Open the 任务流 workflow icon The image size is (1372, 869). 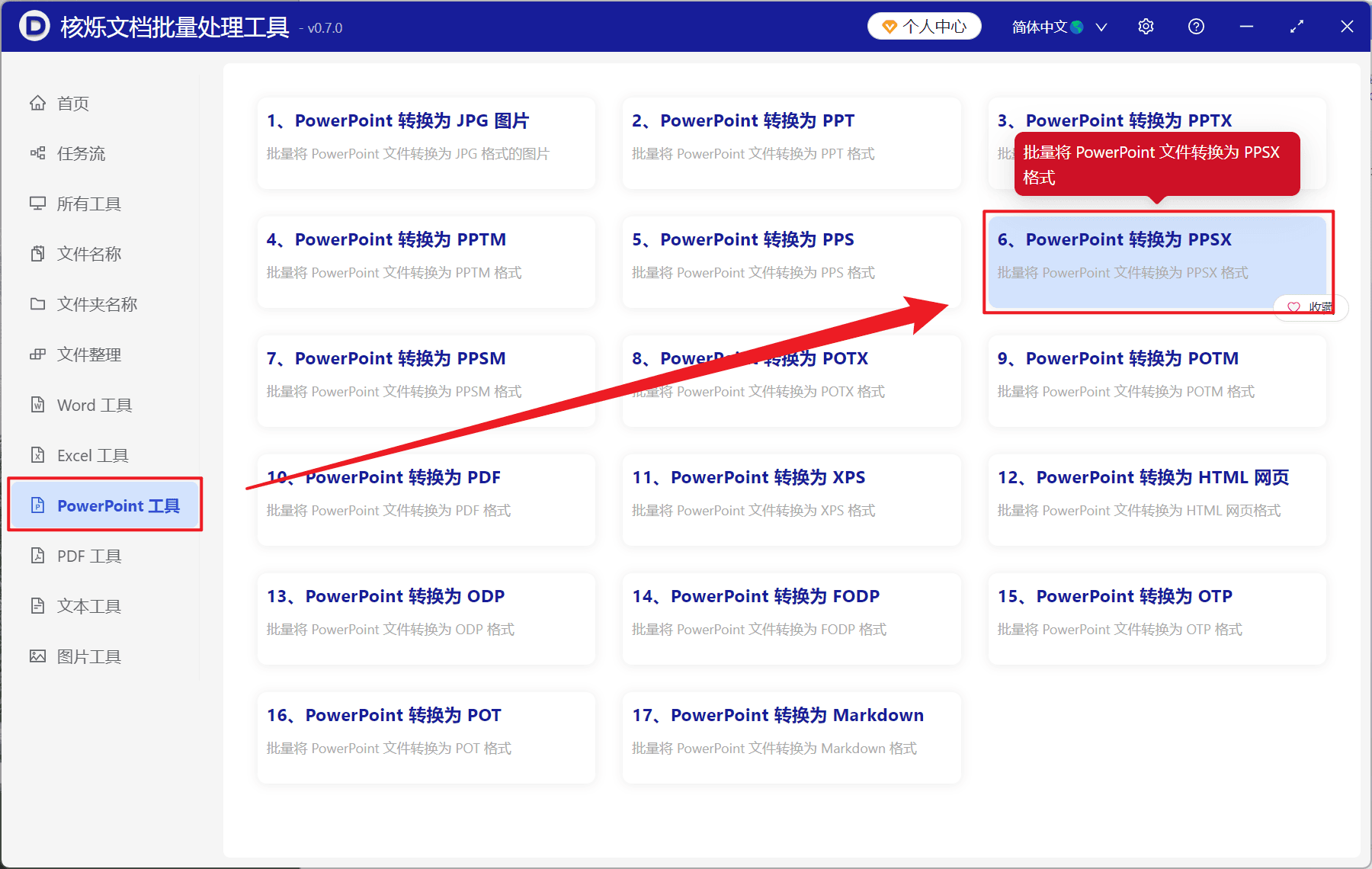click(37, 153)
